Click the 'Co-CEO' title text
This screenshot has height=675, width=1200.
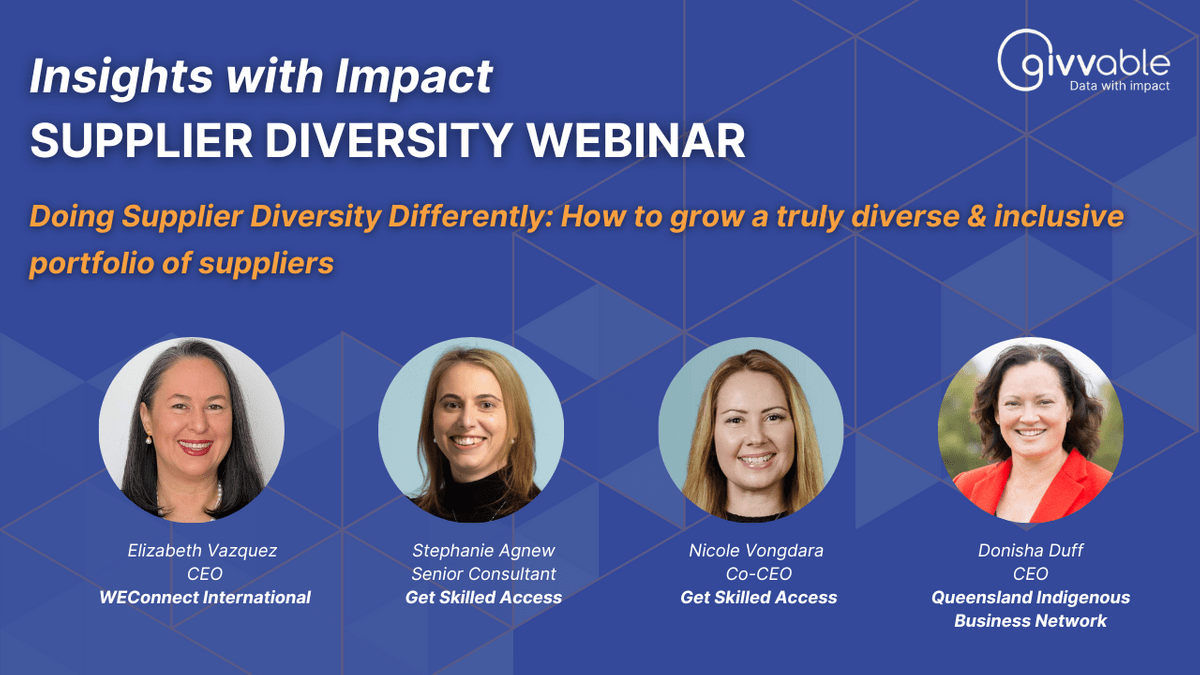click(759, 573)
